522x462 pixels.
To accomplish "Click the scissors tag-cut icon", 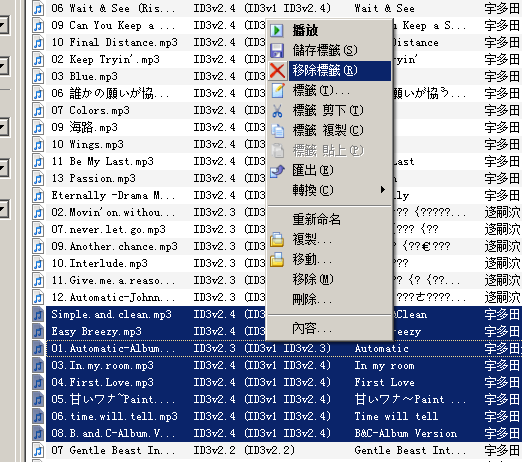I will pyautogui.click(x=277, y=111).
